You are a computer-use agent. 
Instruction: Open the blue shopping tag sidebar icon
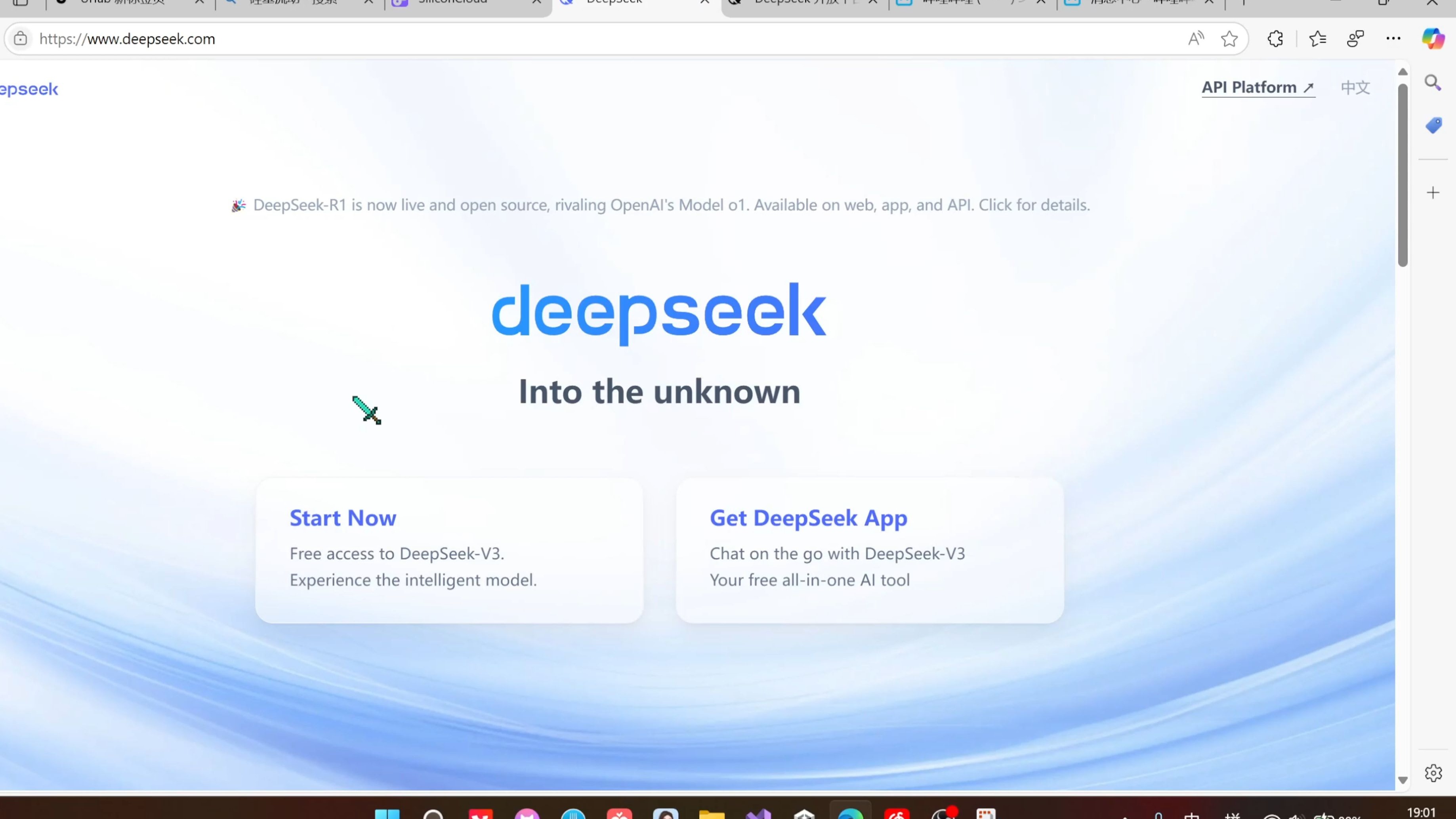[1433, 125]
